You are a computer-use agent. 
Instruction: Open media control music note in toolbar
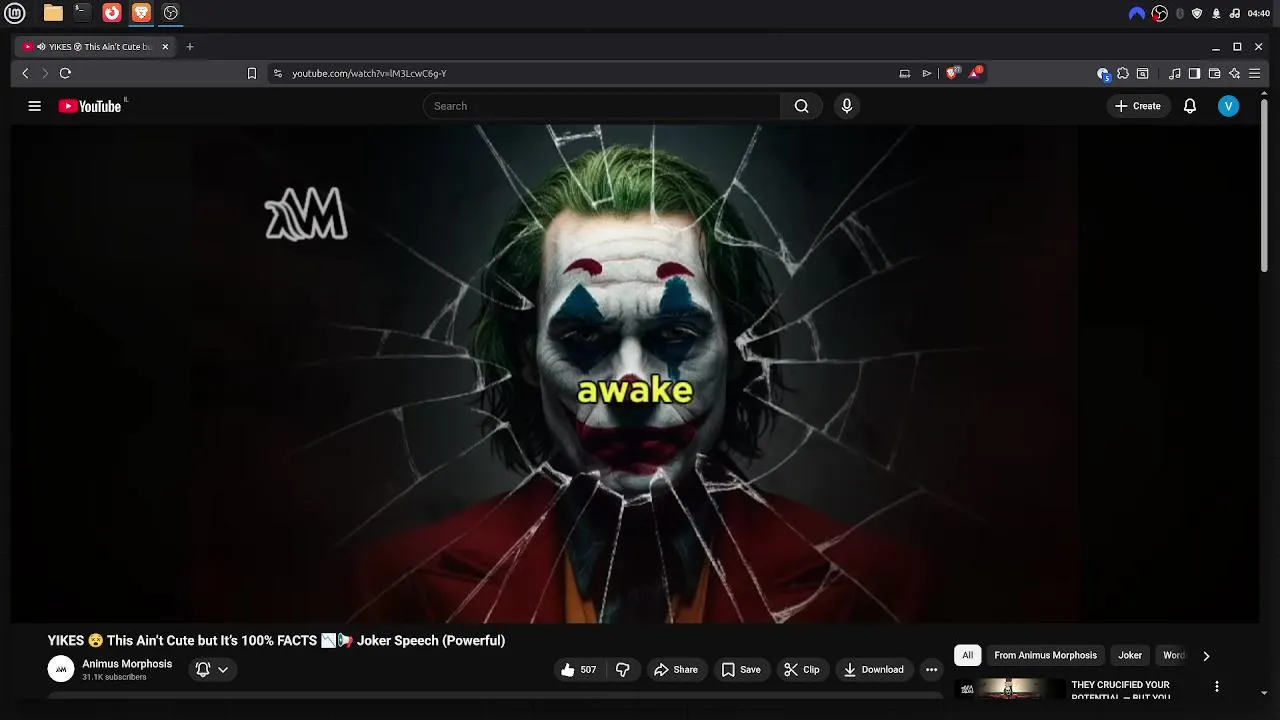pos(1175,73)
